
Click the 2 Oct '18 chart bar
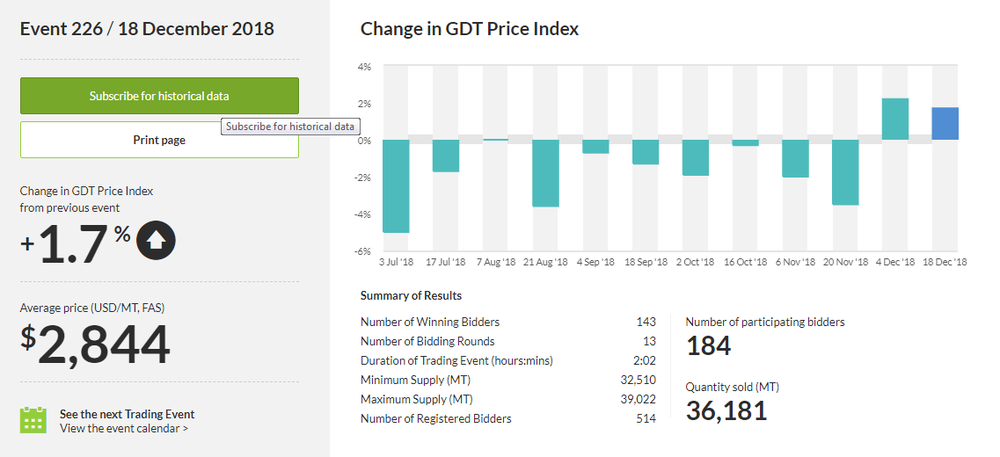point(696,158)
